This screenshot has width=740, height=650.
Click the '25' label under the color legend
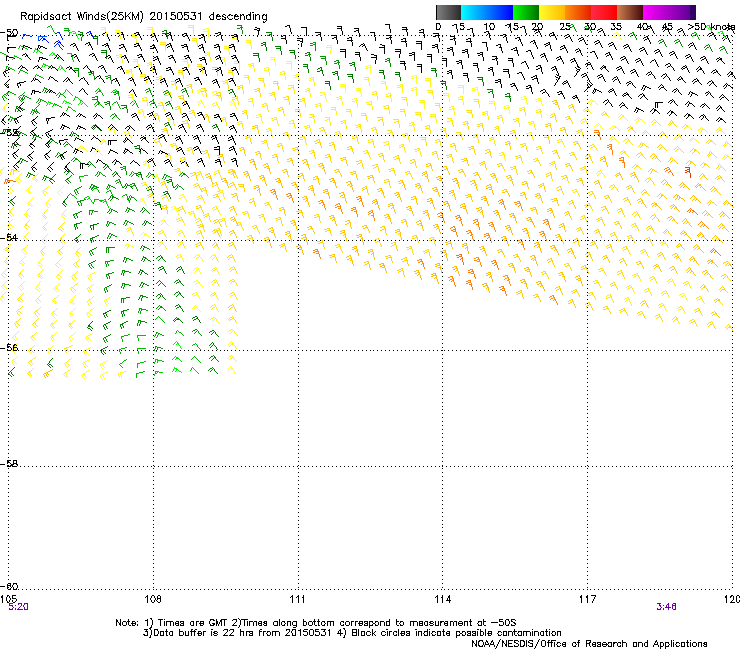pos(565,27)
